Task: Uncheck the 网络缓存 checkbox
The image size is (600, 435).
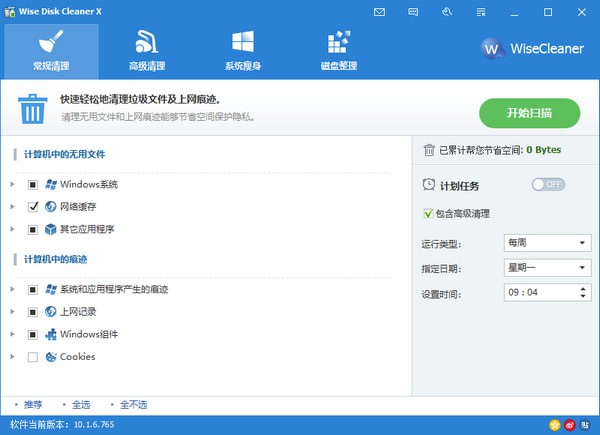Action: click(33, 207)
